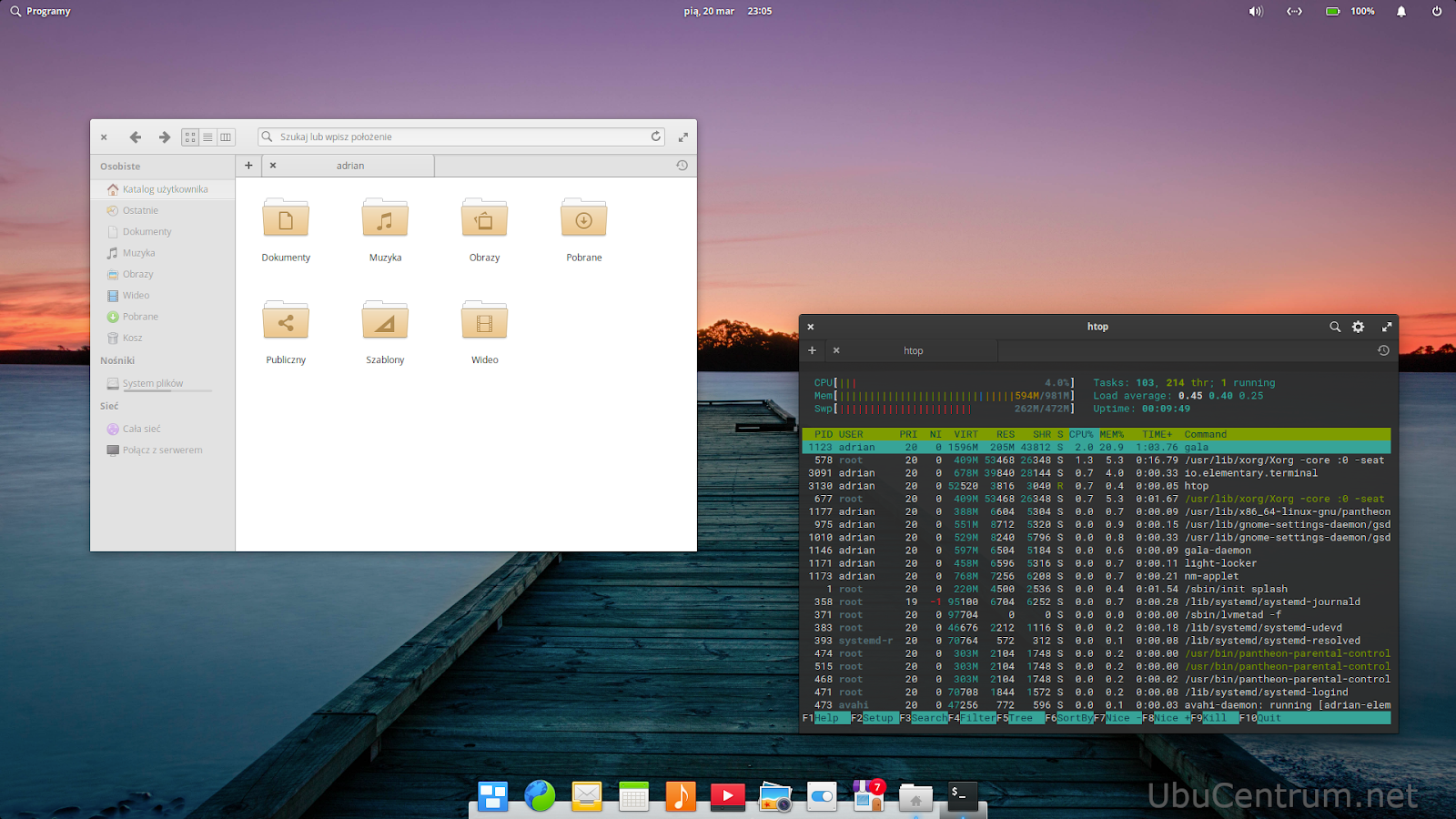The height and width of the screenshot is (819, 1456).
Task: Open the network indicator
Action: point(1294,11)
